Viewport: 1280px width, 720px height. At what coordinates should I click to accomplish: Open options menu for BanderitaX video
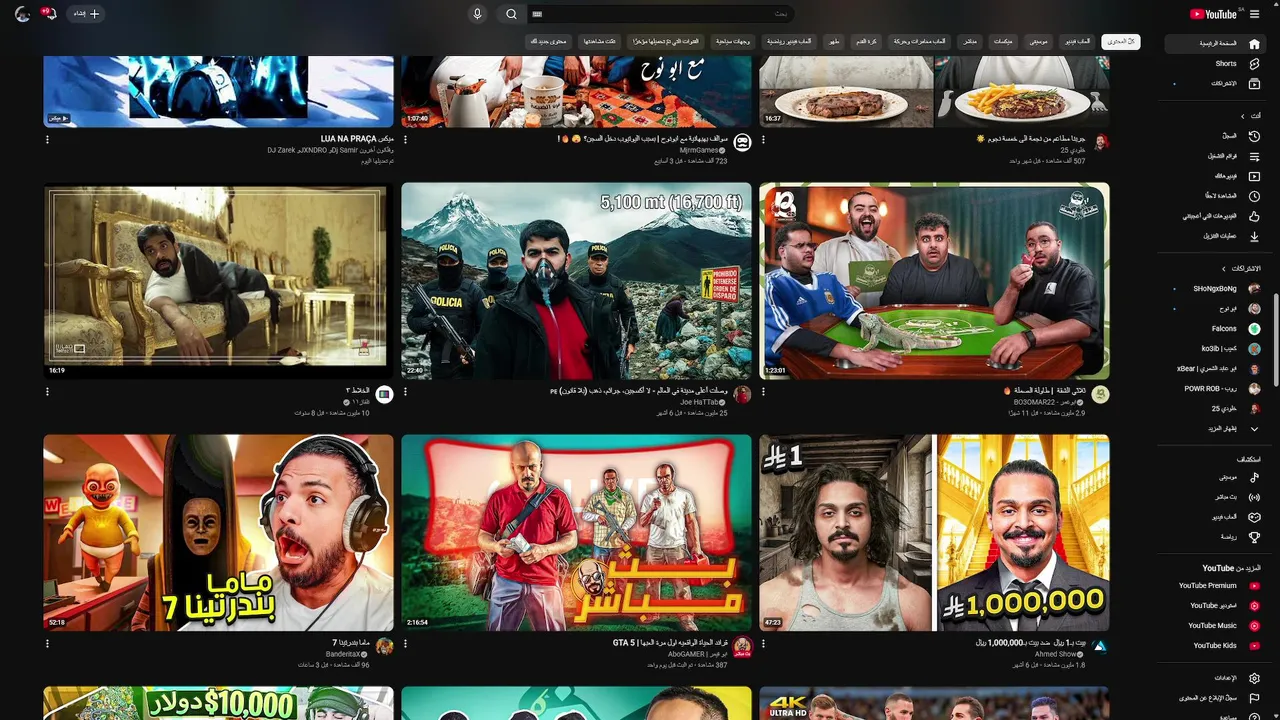click(x=47, y=643)
